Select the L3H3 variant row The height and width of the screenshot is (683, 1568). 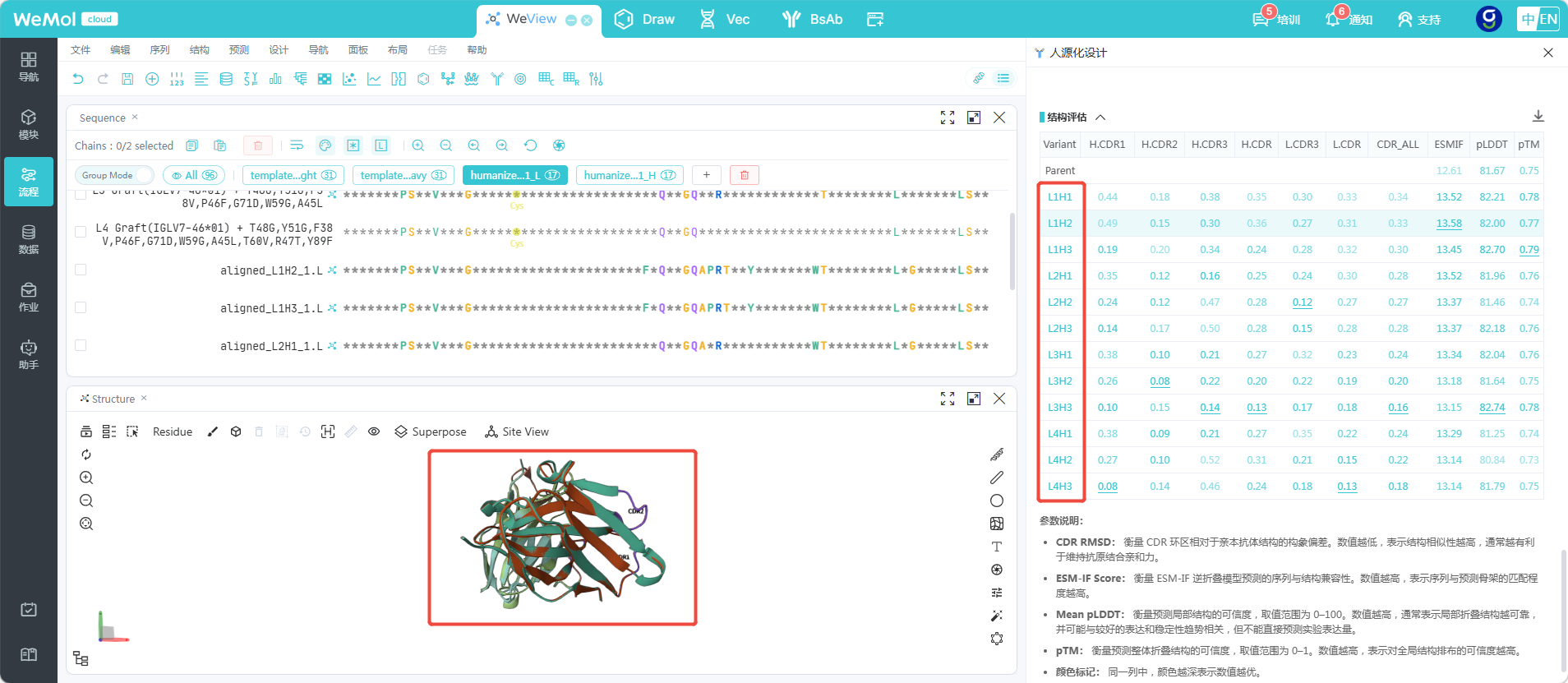coord(1291,407)
